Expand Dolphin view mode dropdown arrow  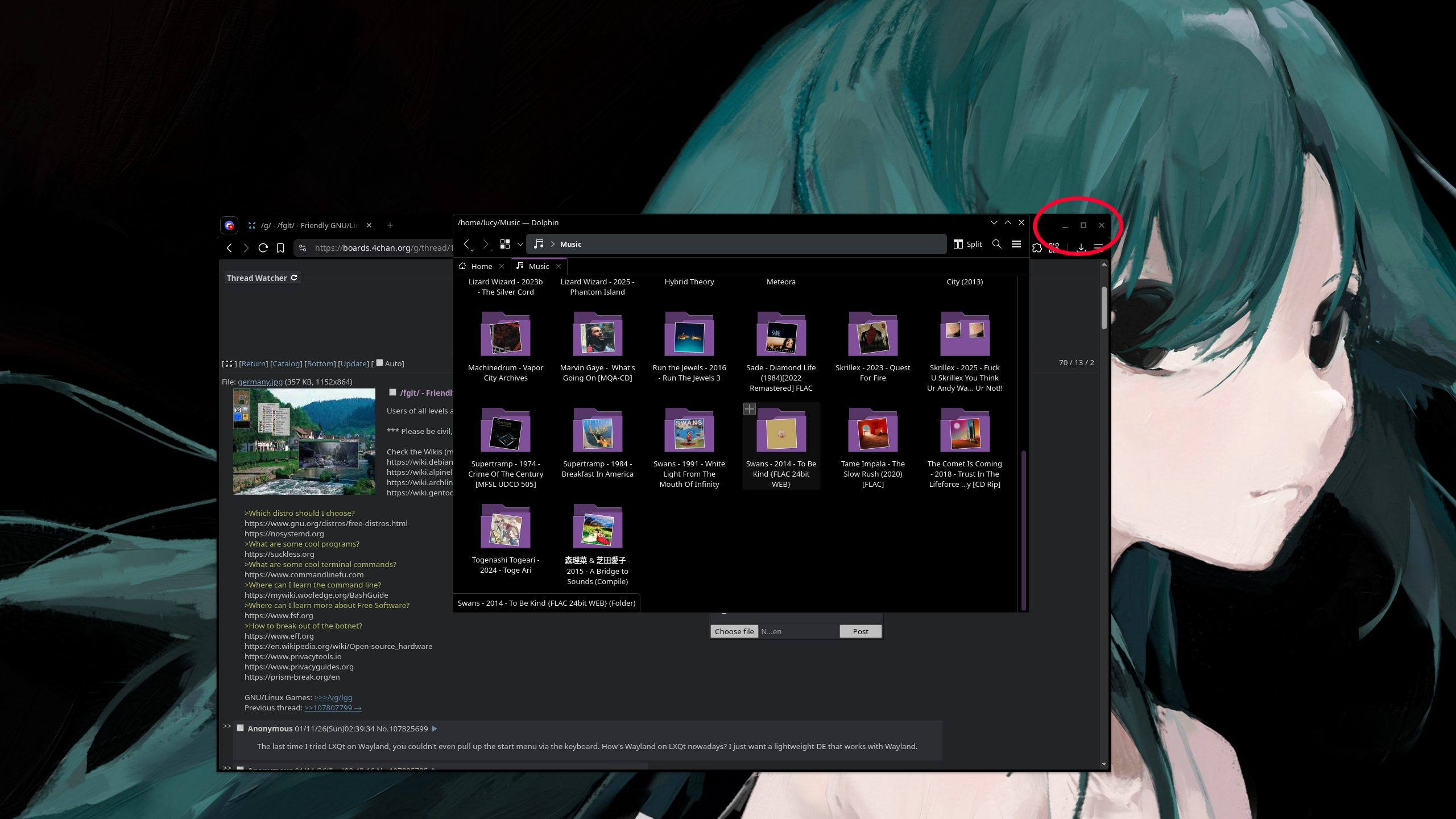[520, 244]
